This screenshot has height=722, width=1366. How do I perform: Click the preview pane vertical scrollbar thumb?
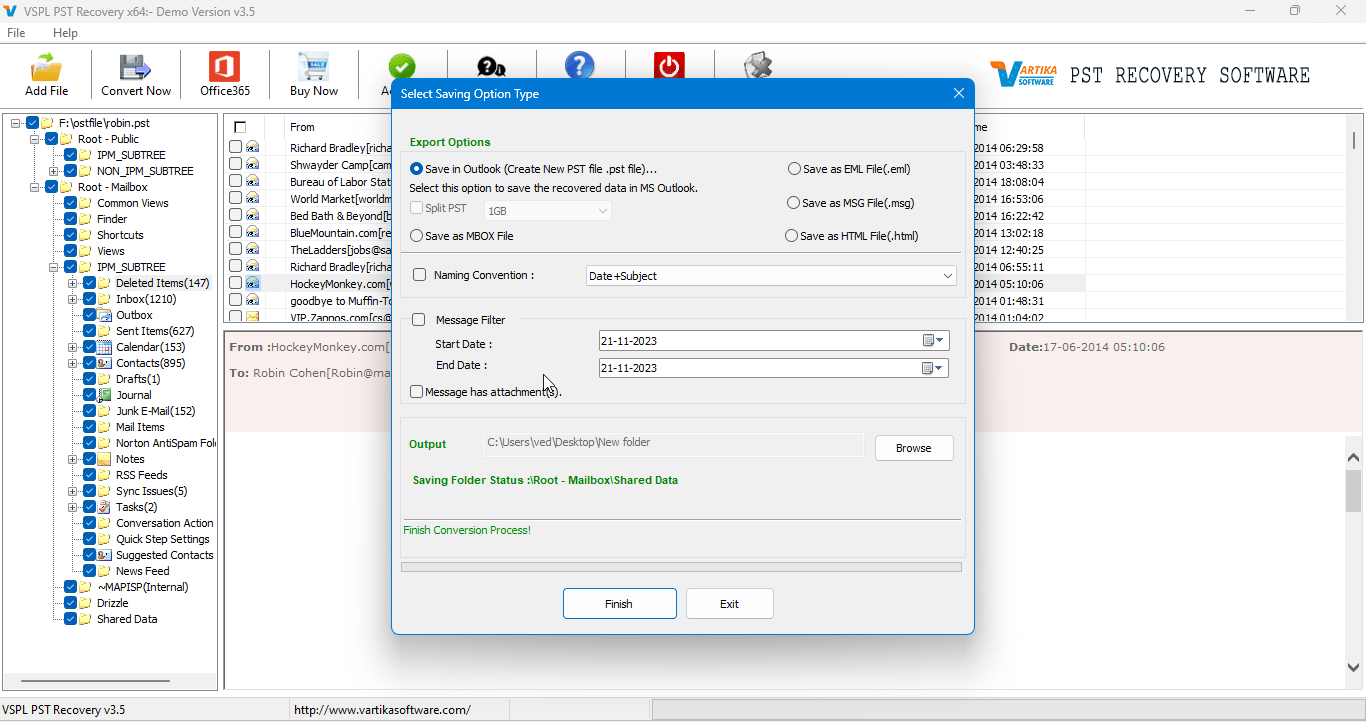(1353, 490)
